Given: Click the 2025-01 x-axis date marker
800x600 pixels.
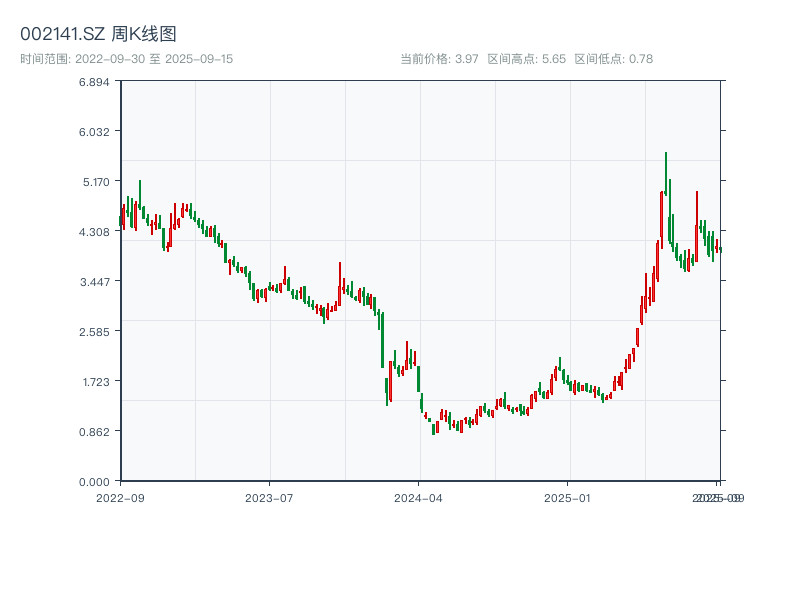Looking at the screenshot, I should 569,497.
